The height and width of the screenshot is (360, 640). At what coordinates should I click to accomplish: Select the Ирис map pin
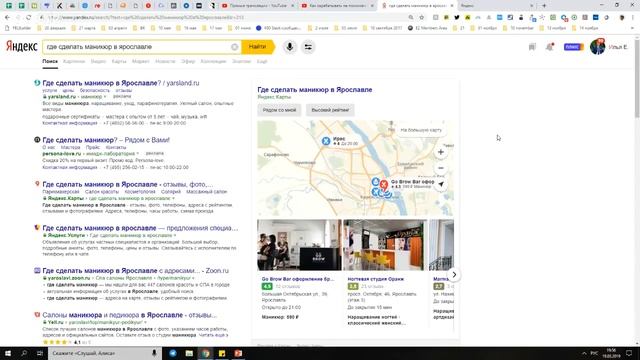tap(326, 141)
